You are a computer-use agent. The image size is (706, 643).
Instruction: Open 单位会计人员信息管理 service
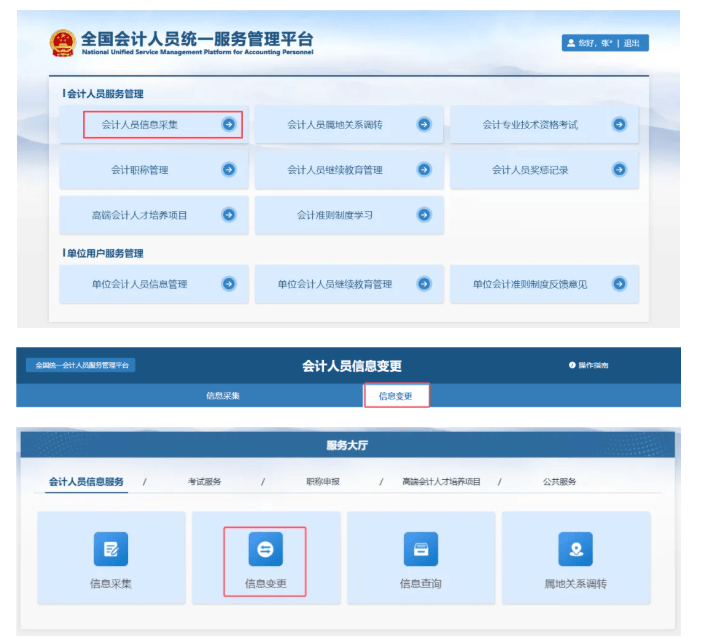pyautogui.click(x=140, y=284)
